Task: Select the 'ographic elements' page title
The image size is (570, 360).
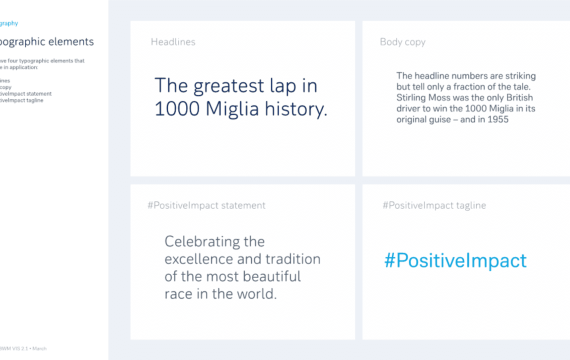Action: [x=47, y=42]
